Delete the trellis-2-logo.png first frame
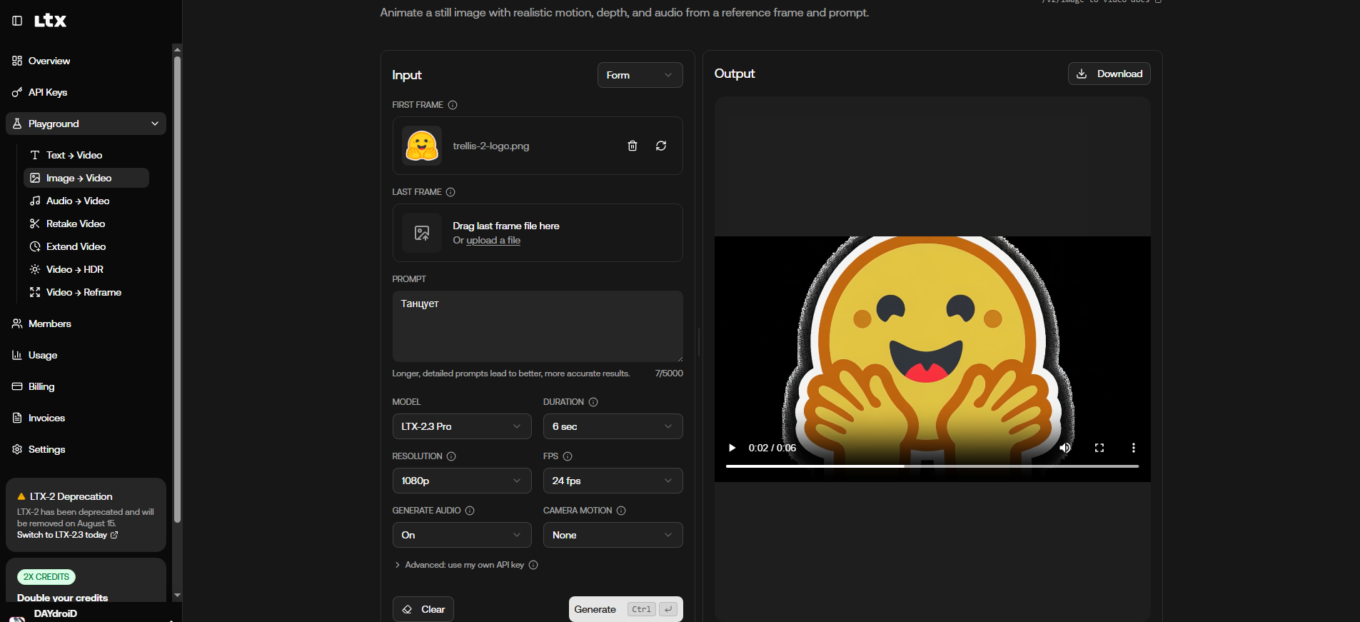This screenshot has height=622, width=1360. 632,146
